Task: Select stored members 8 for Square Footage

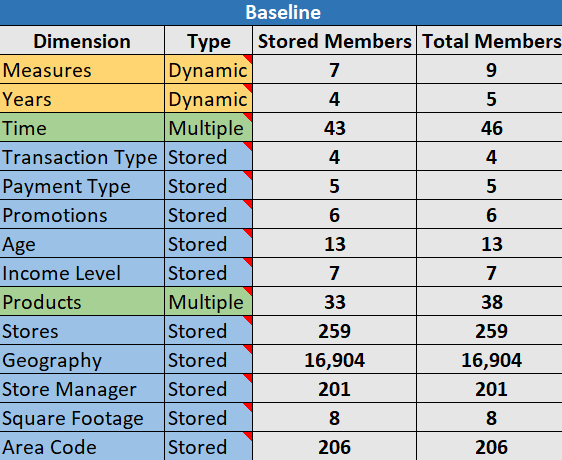Action: pyautogui.click(x=334, y=418)
